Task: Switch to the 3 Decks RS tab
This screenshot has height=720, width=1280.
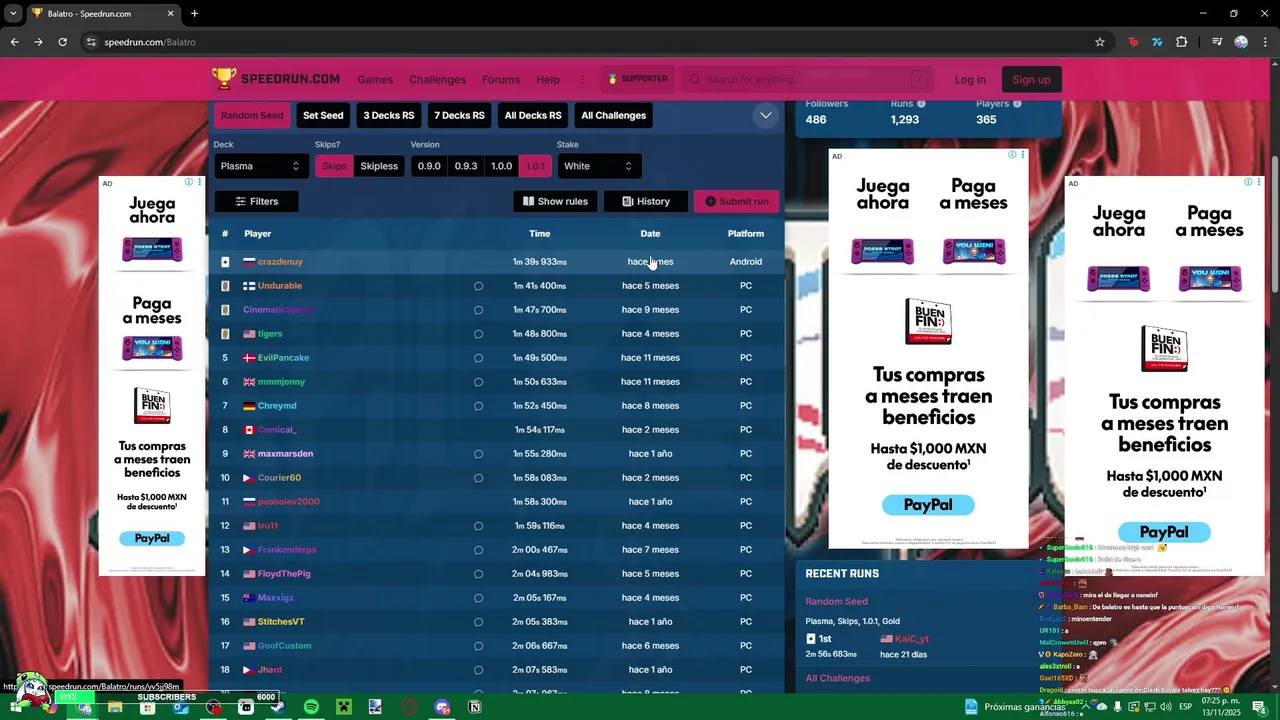Action: pyautogui.click(x=389, y=115)
